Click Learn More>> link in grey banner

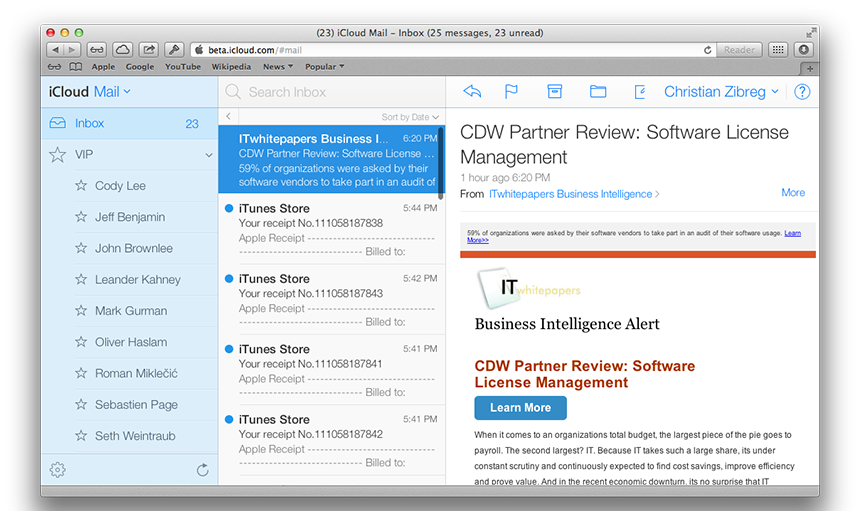(x=793, y=233)
